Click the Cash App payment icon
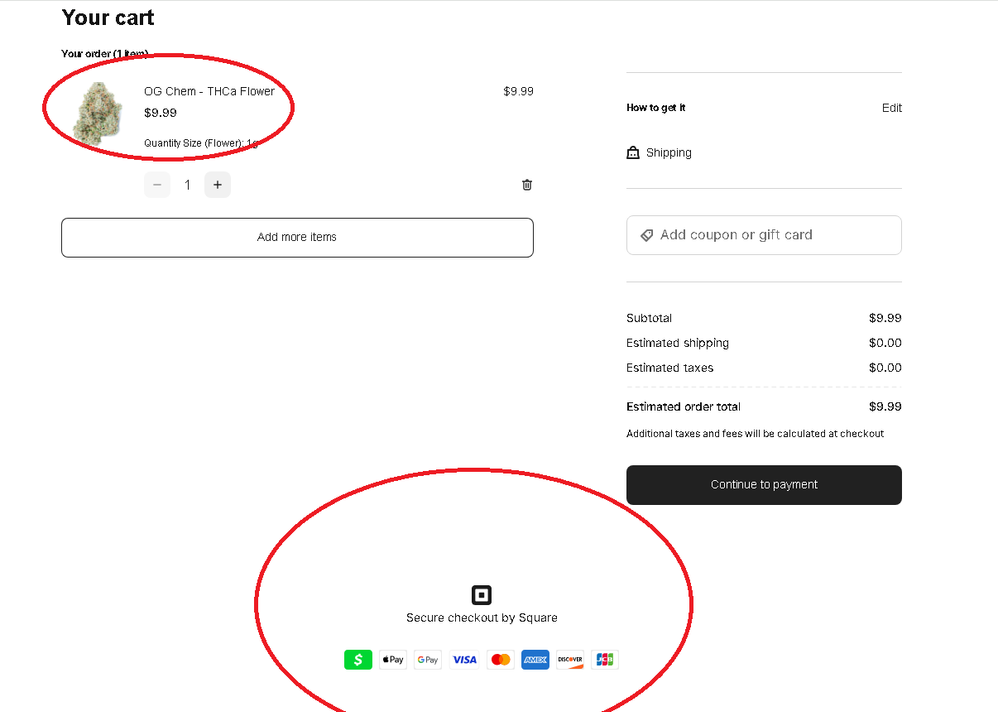The width and height of the screenshot is (998, 712). tap(358, 660)
